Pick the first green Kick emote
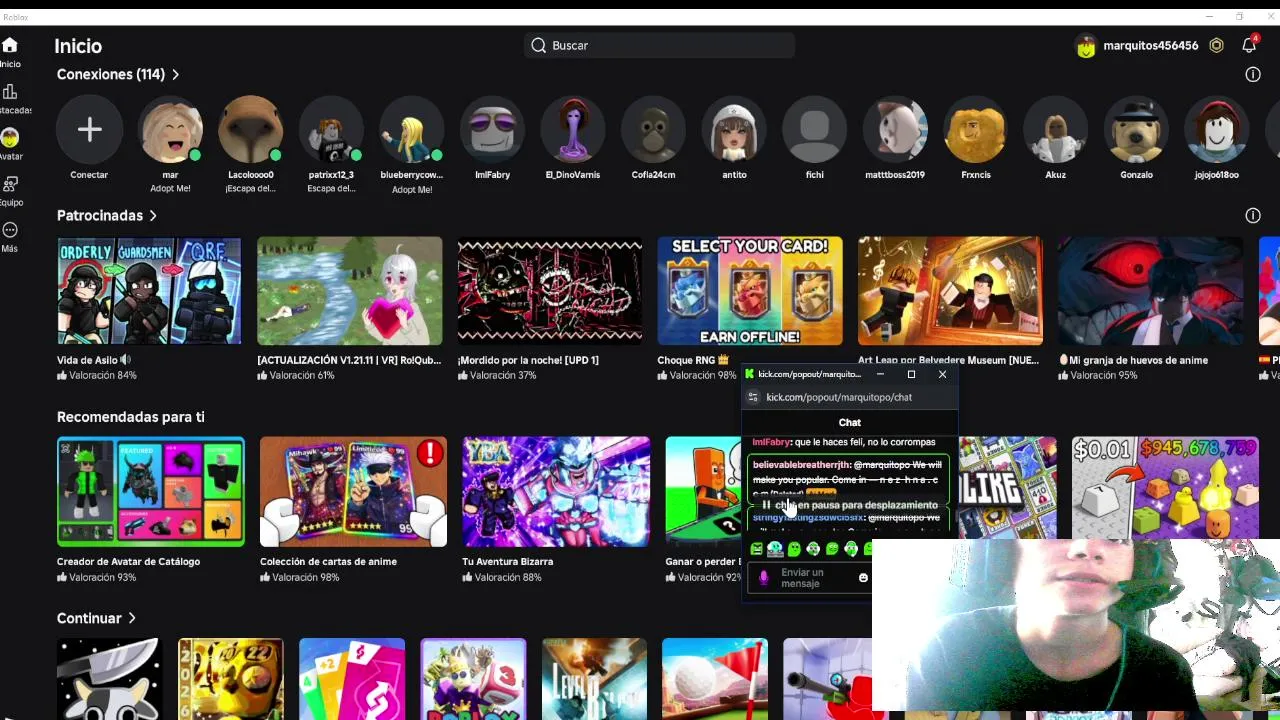 tap(756, 549)
